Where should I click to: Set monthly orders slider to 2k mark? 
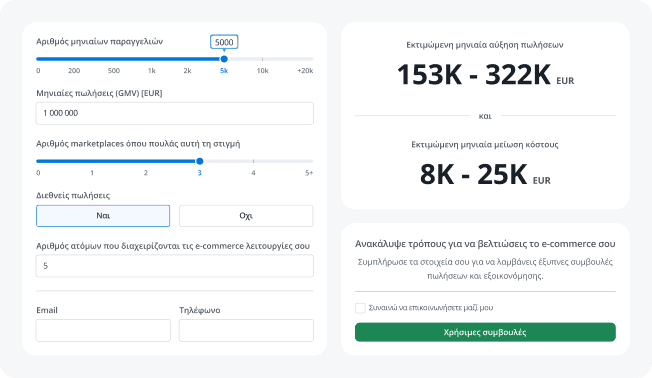pyautogui.click(x=188, y=59)
